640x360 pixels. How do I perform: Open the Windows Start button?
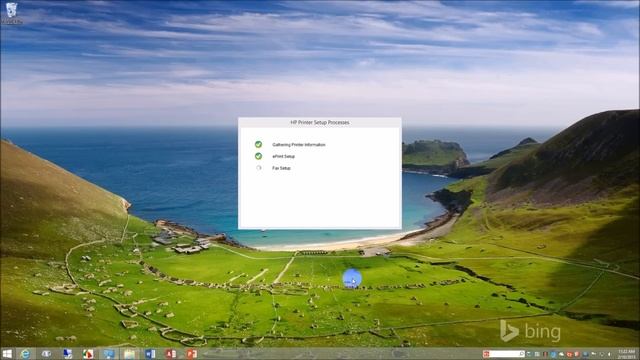pyautogui.click(x=7, y=354)
